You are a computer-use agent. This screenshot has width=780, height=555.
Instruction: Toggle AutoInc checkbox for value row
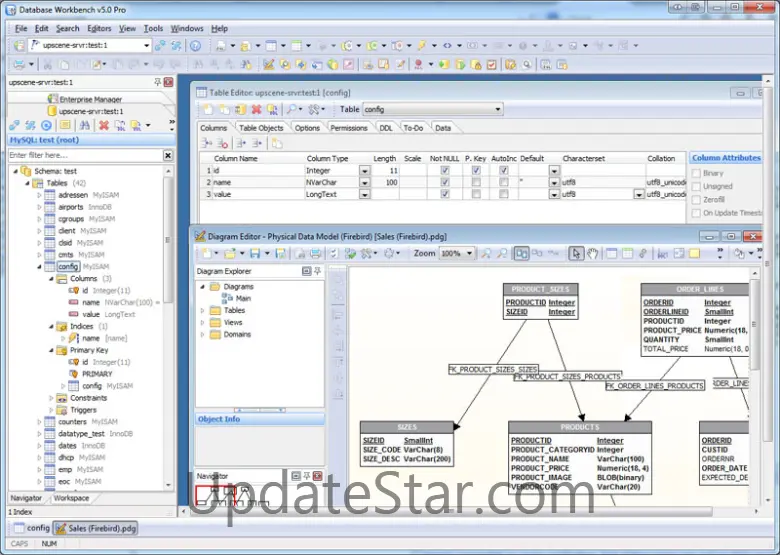503,194
